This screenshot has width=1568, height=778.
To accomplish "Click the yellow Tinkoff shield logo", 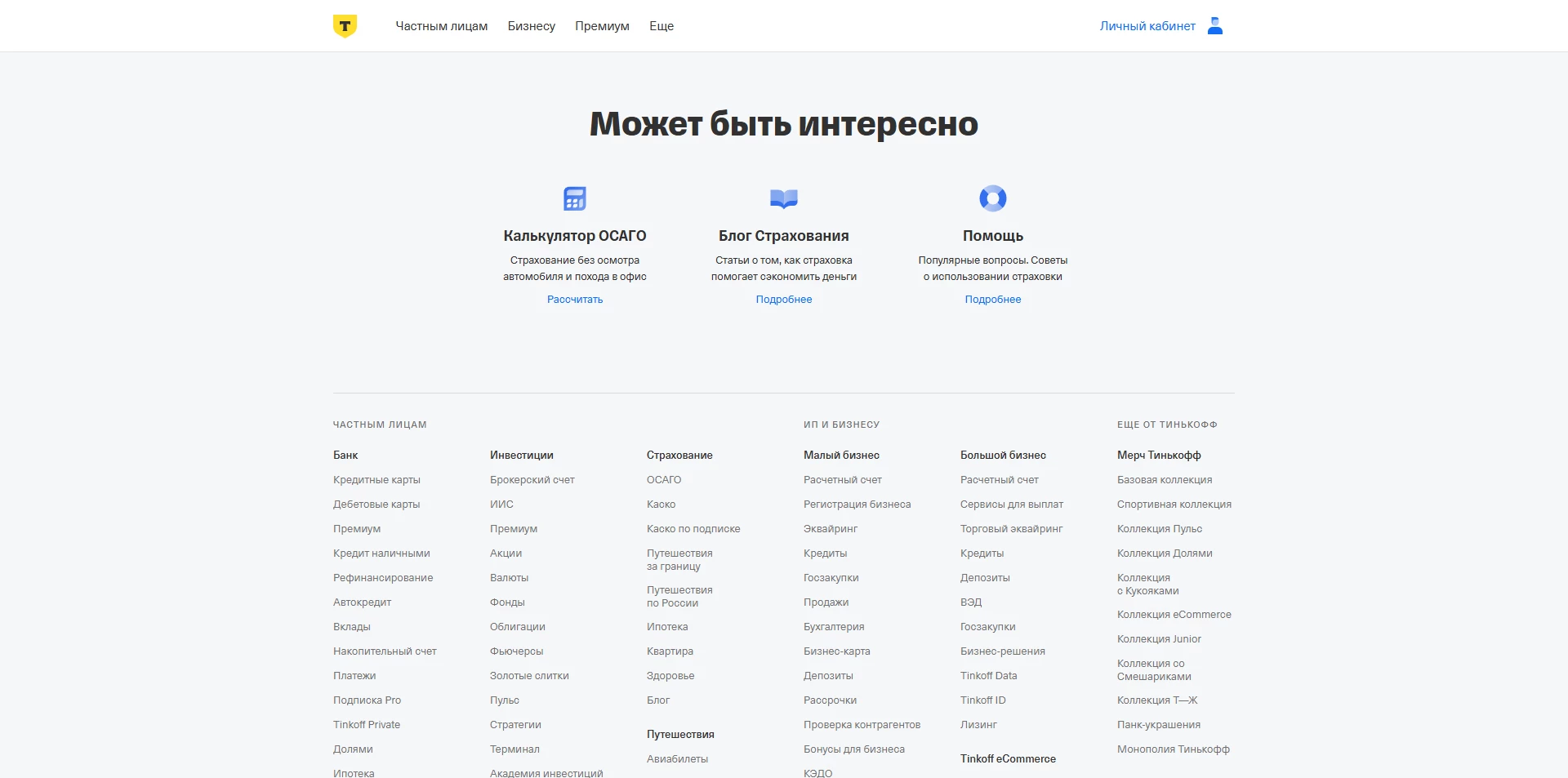I will coord(345,26).
